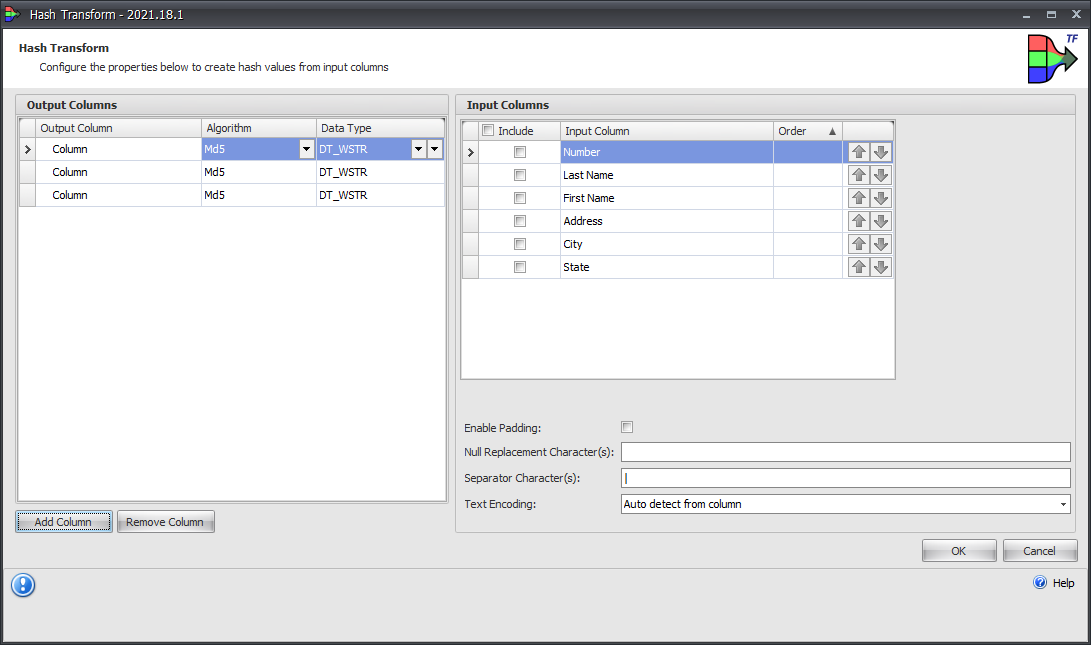Move the Address column up using its arrow
The height and width of the screenshot is (645, 1091).
[x=858, y=220]
